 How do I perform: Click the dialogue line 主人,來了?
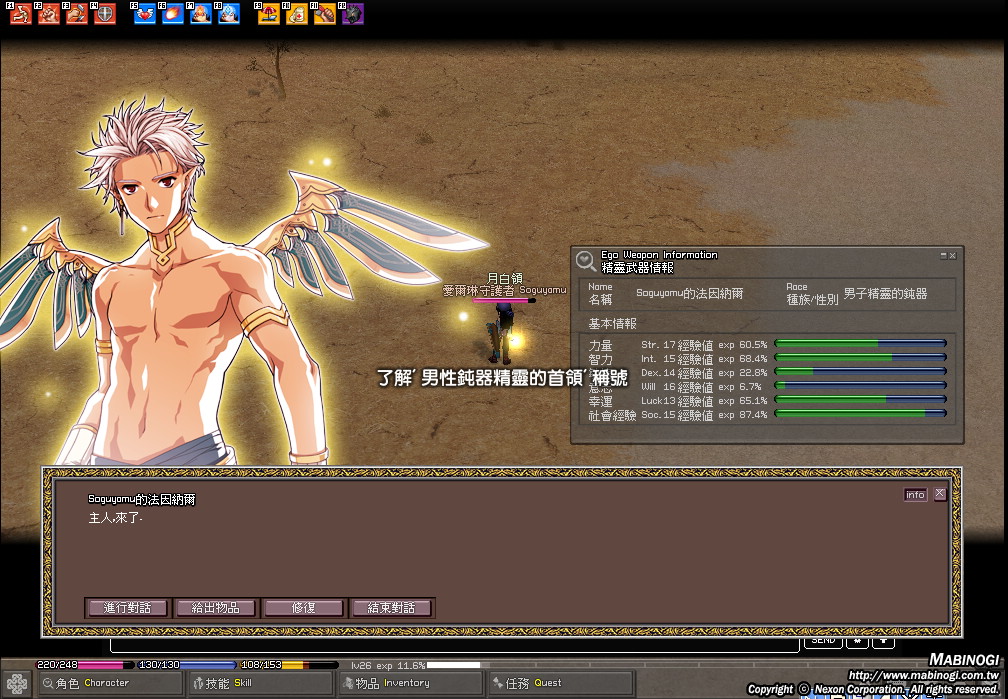coord(115,518)
